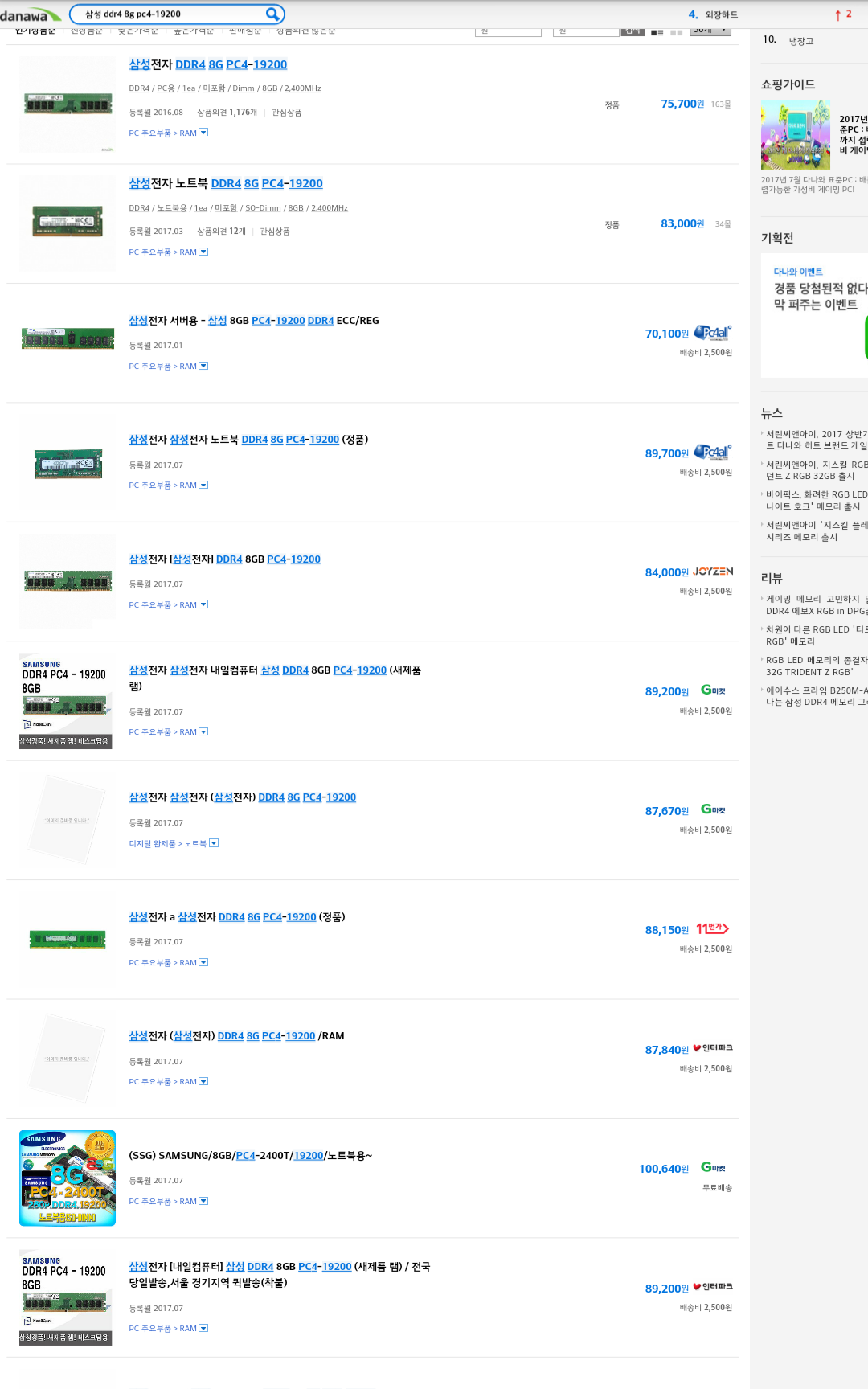This screenshot has width=868, height=1389.
Task: Open Pc4all logo next to 70,100원 price
Action: 713,332
